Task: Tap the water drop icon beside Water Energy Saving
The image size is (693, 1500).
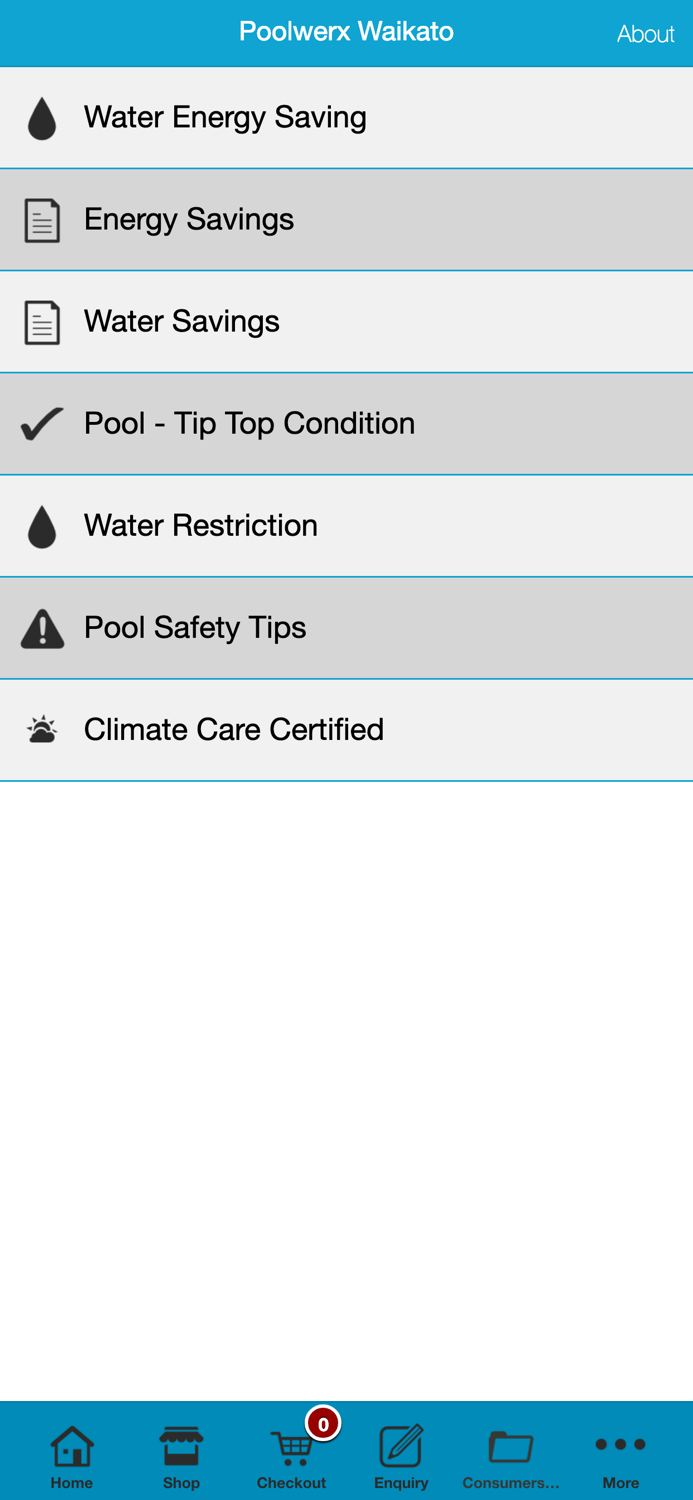Action: [42, 117]
